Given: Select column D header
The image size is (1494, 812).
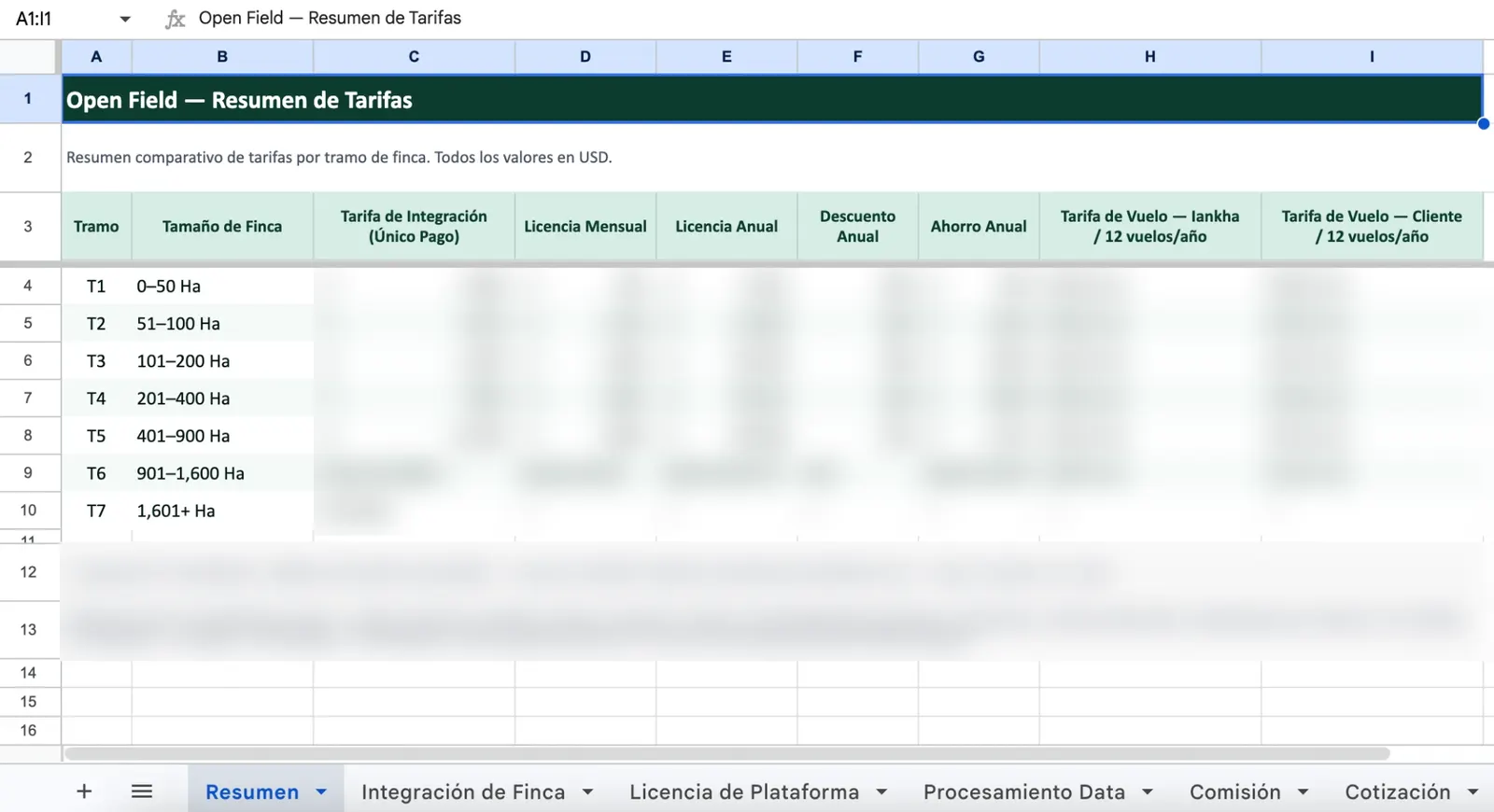Looking at the screenshot, I should [585, 56].
